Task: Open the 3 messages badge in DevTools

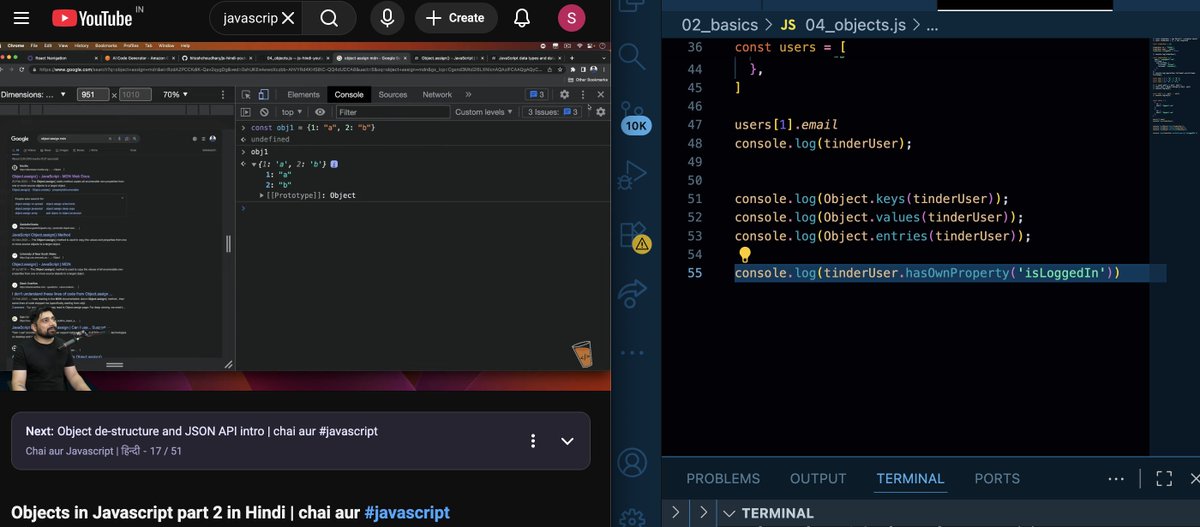Action: [x=535, y=94]
